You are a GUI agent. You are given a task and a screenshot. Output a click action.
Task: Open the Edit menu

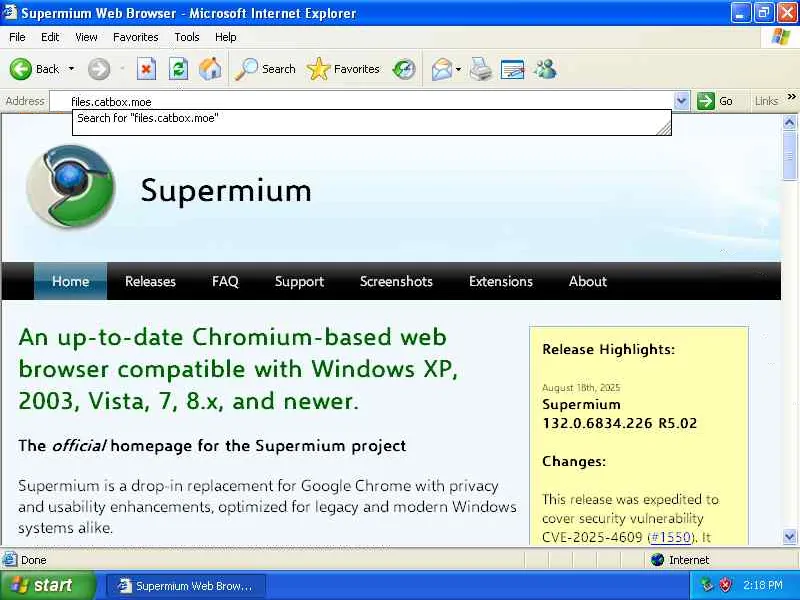[x=50, y=37]
